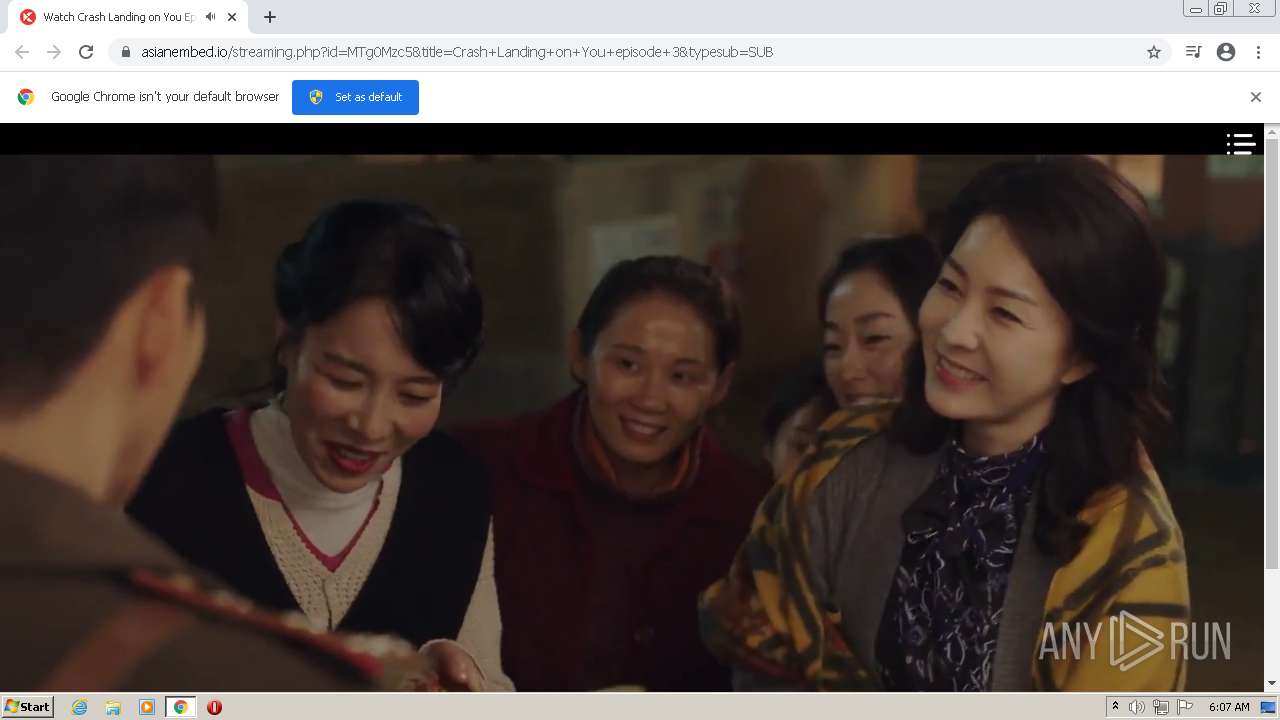Image resolution: width=1280 pixels, height=720 pixels.
Task: Launch Internet Explorer from taskbar
Action: pyautogui.click(x=80, y=707)
